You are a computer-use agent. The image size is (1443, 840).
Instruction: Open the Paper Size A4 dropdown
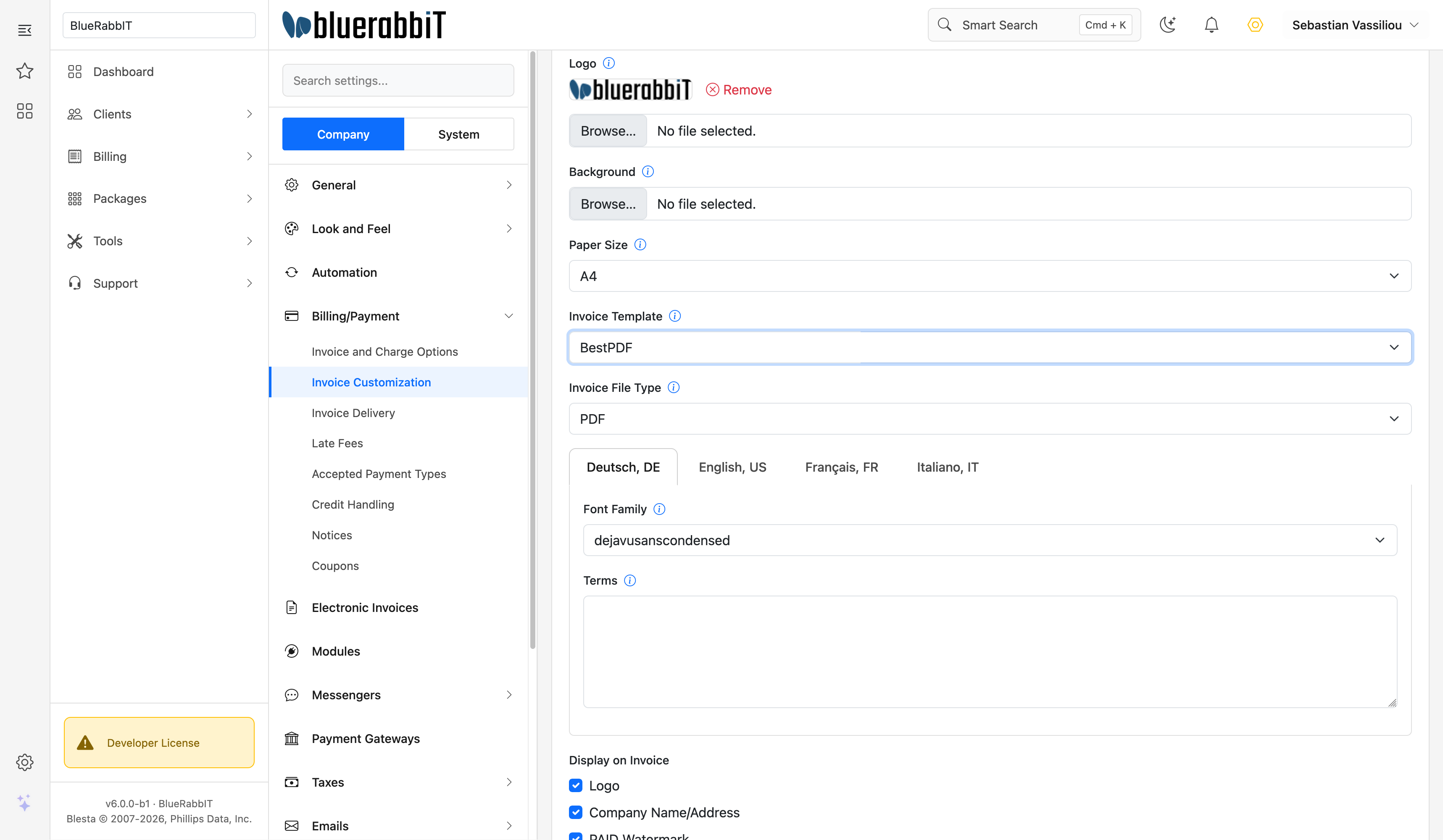tap(990, 276)
